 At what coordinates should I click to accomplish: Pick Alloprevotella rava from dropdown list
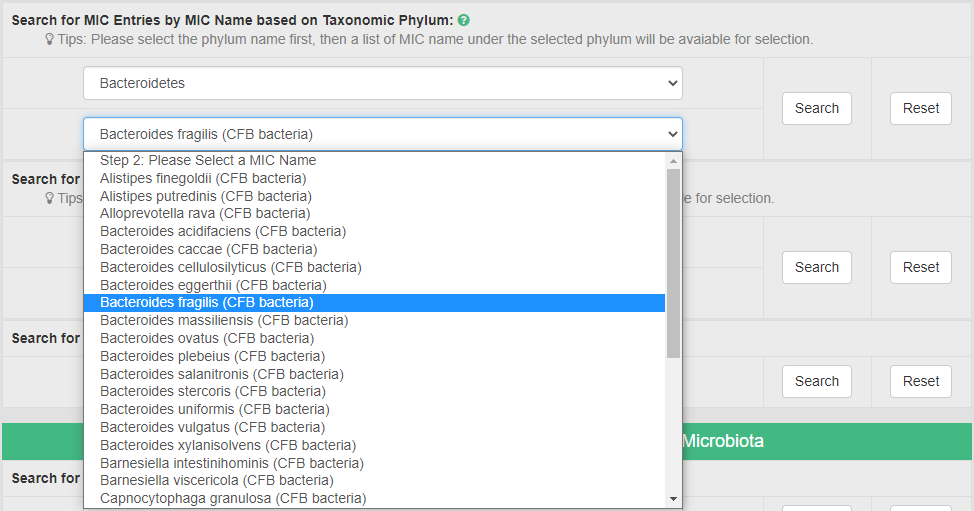pyautogui.click(x=205, y=213)
